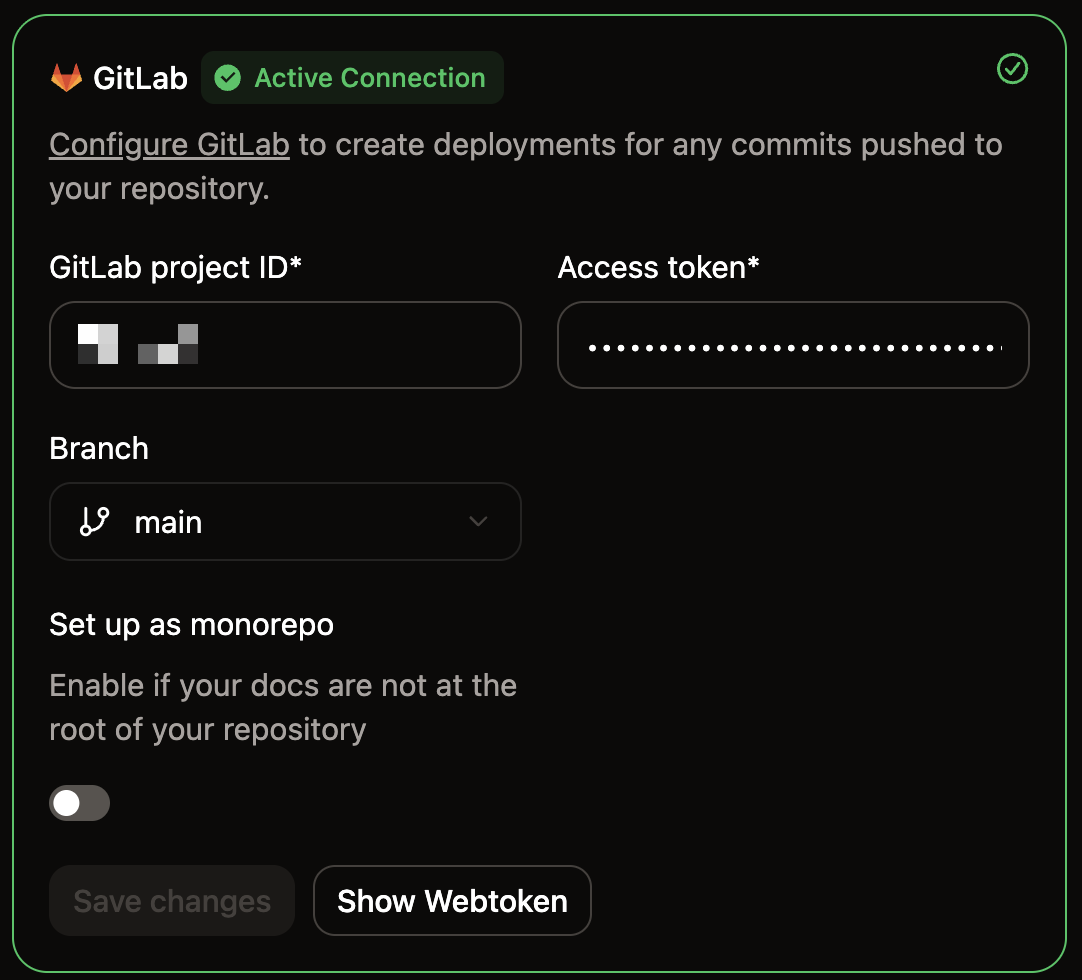Click the branch icon inside the Branch selector
The height and width of the screenshot is (980, 1082).
93,521
